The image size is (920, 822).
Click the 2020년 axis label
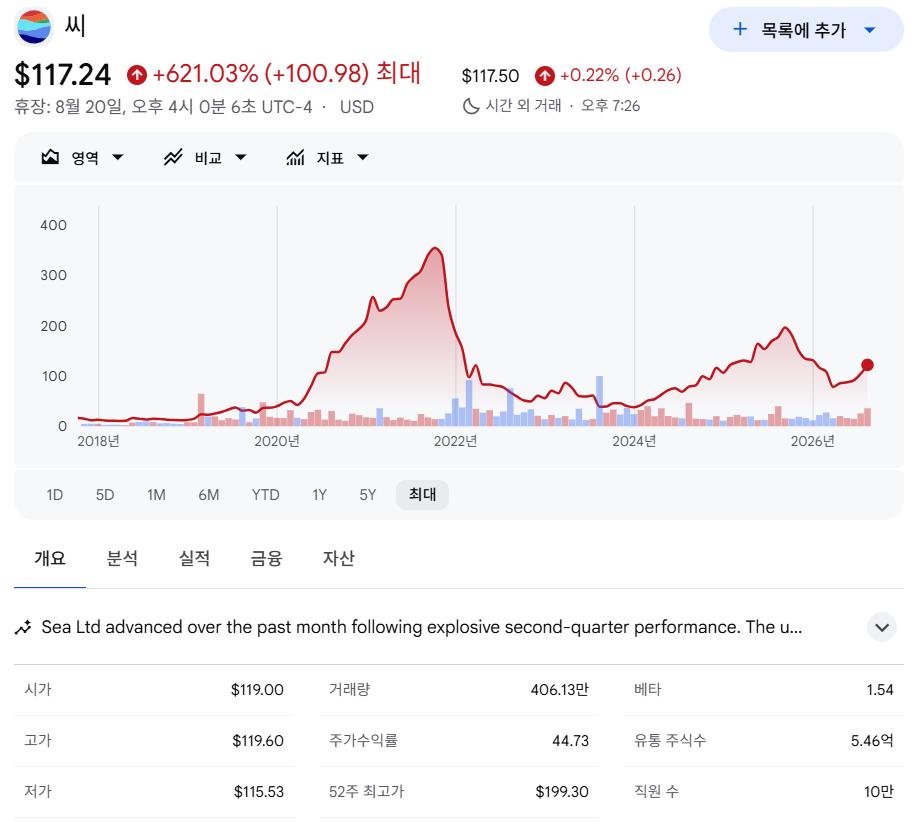(277, 441)
